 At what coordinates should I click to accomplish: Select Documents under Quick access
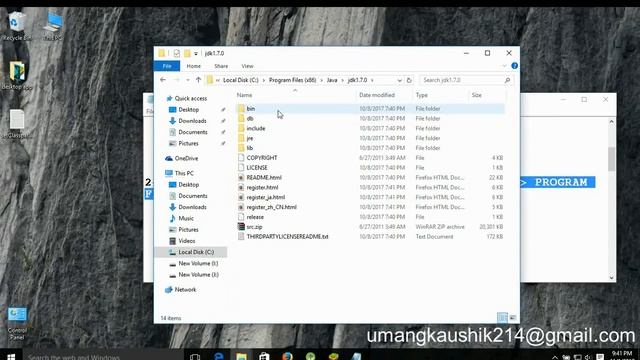pos(193,132)
